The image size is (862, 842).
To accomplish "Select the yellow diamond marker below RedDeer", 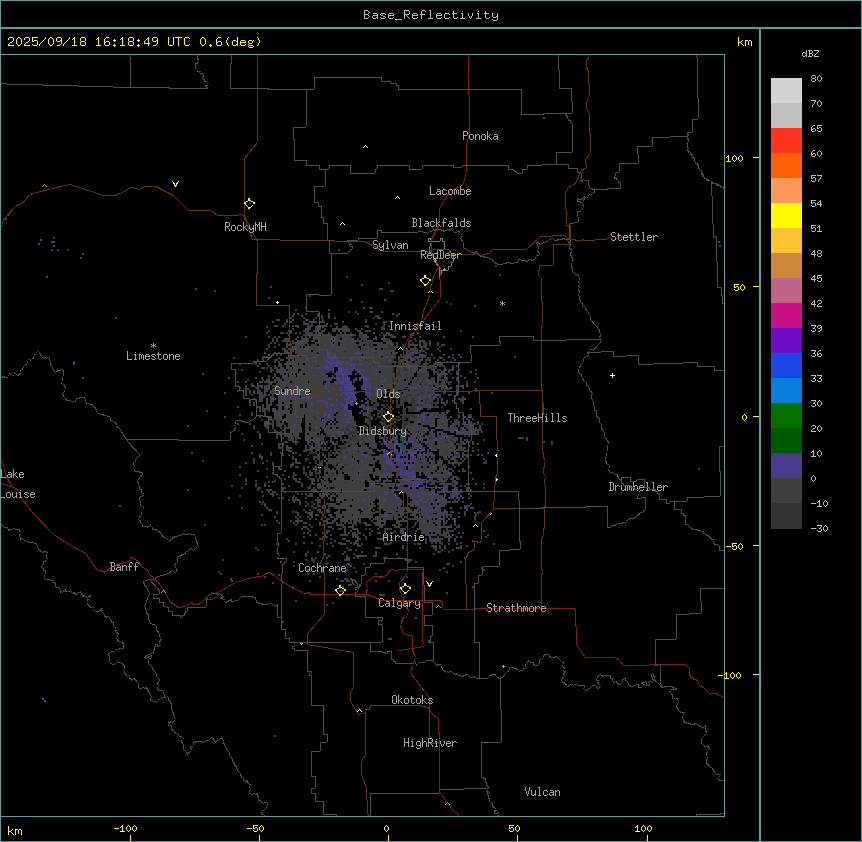I will tap(426, 281).
